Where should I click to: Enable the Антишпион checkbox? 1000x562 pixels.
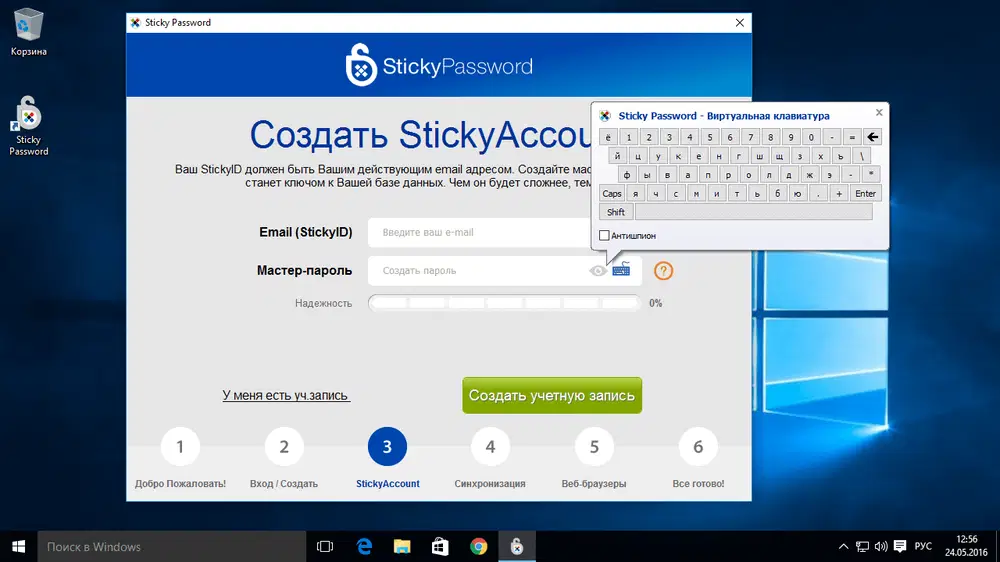point(604,235)
